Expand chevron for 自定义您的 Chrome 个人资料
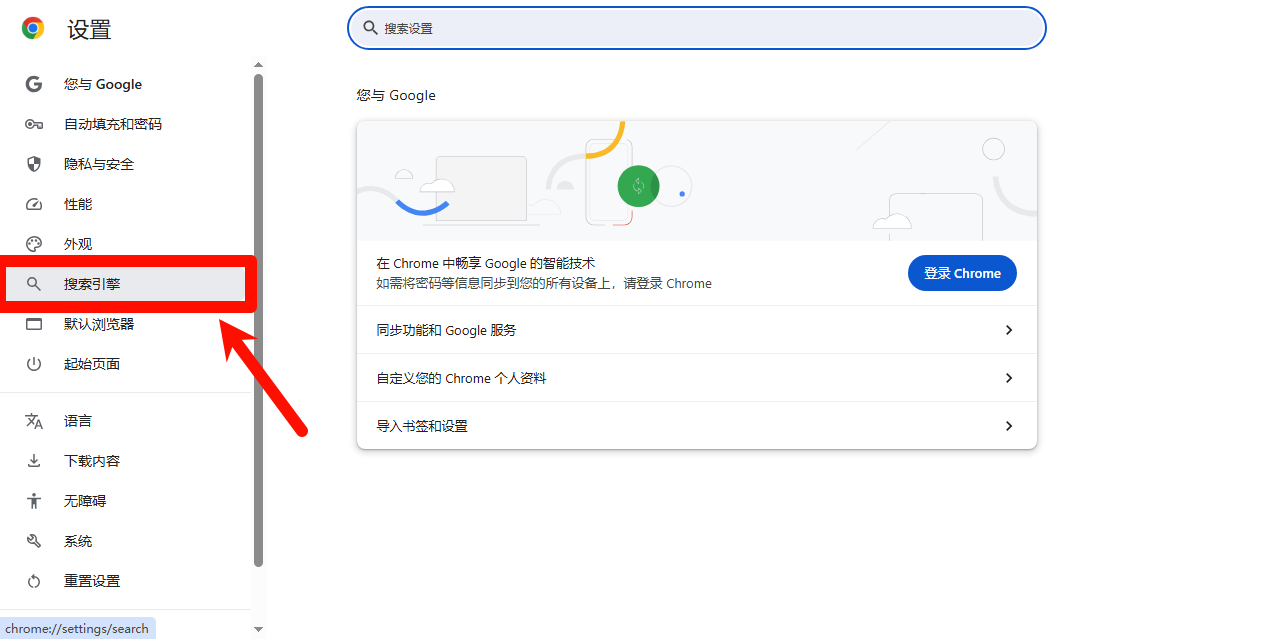 click(1009, 378)
